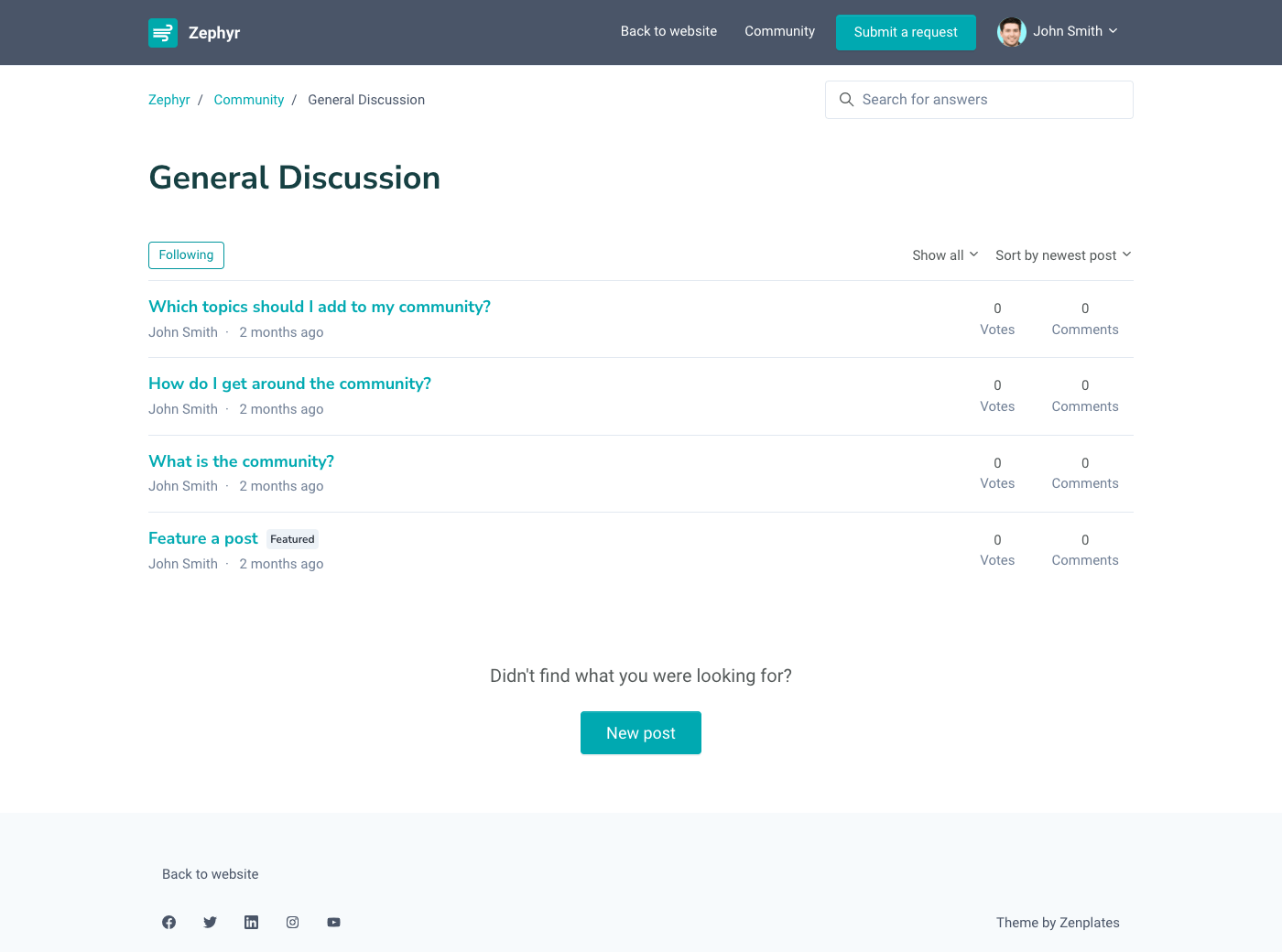Click the New post button
This screenshot has height=952, width=1282.
[641, 733]
